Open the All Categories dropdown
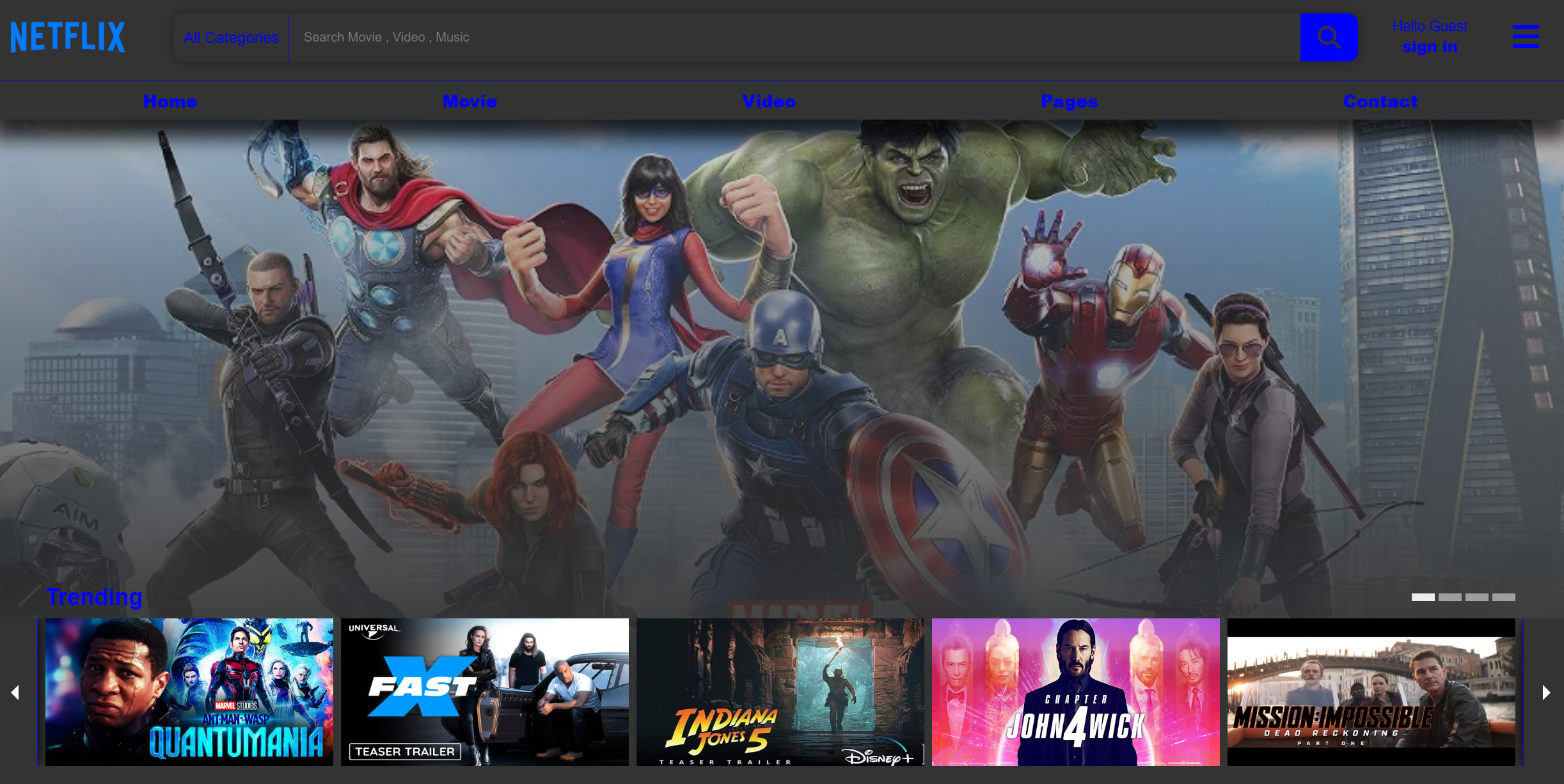The image size is (1564, 784). [x=231, y=38]
